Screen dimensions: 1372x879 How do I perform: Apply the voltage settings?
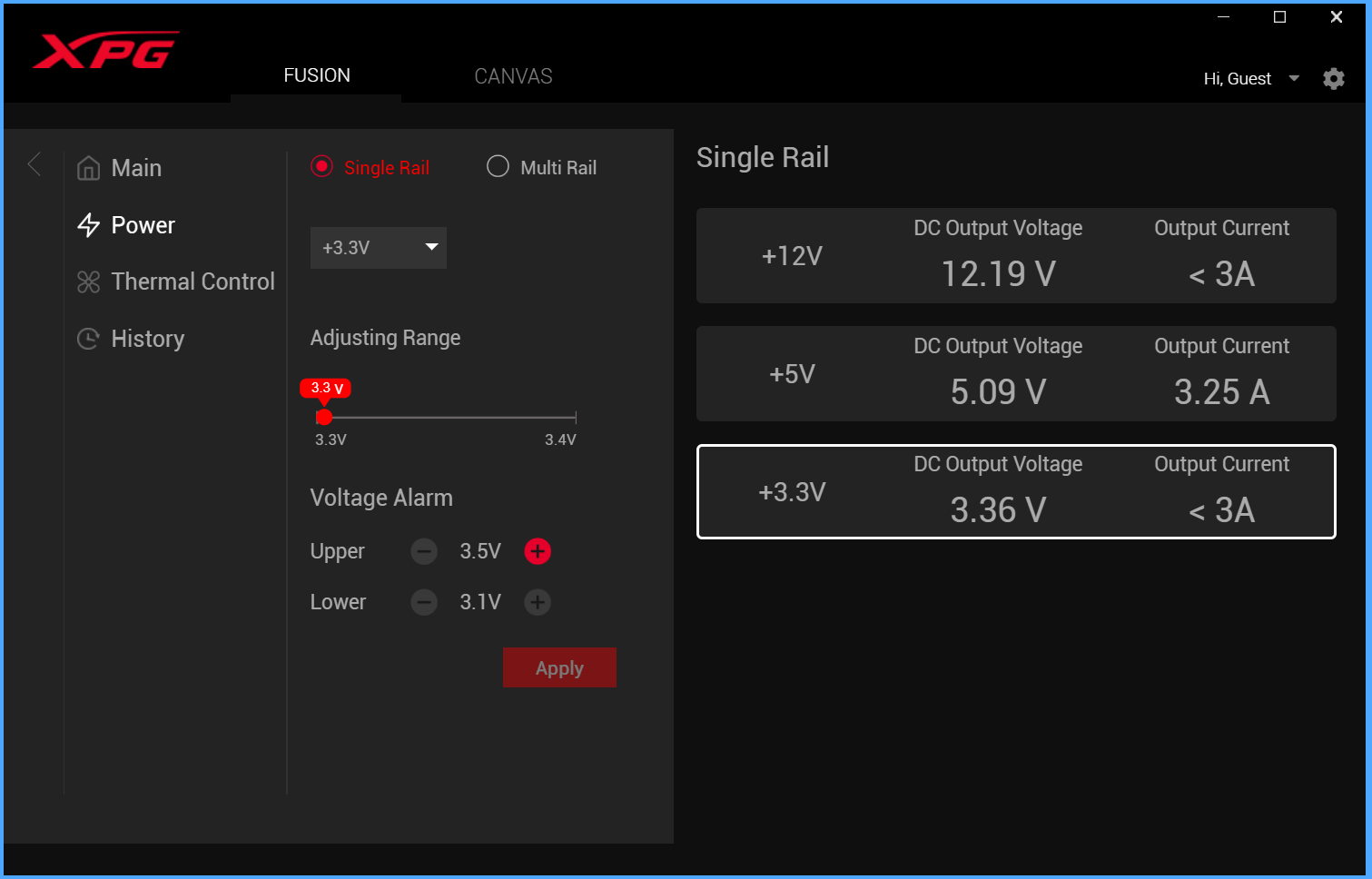point(559,667)
